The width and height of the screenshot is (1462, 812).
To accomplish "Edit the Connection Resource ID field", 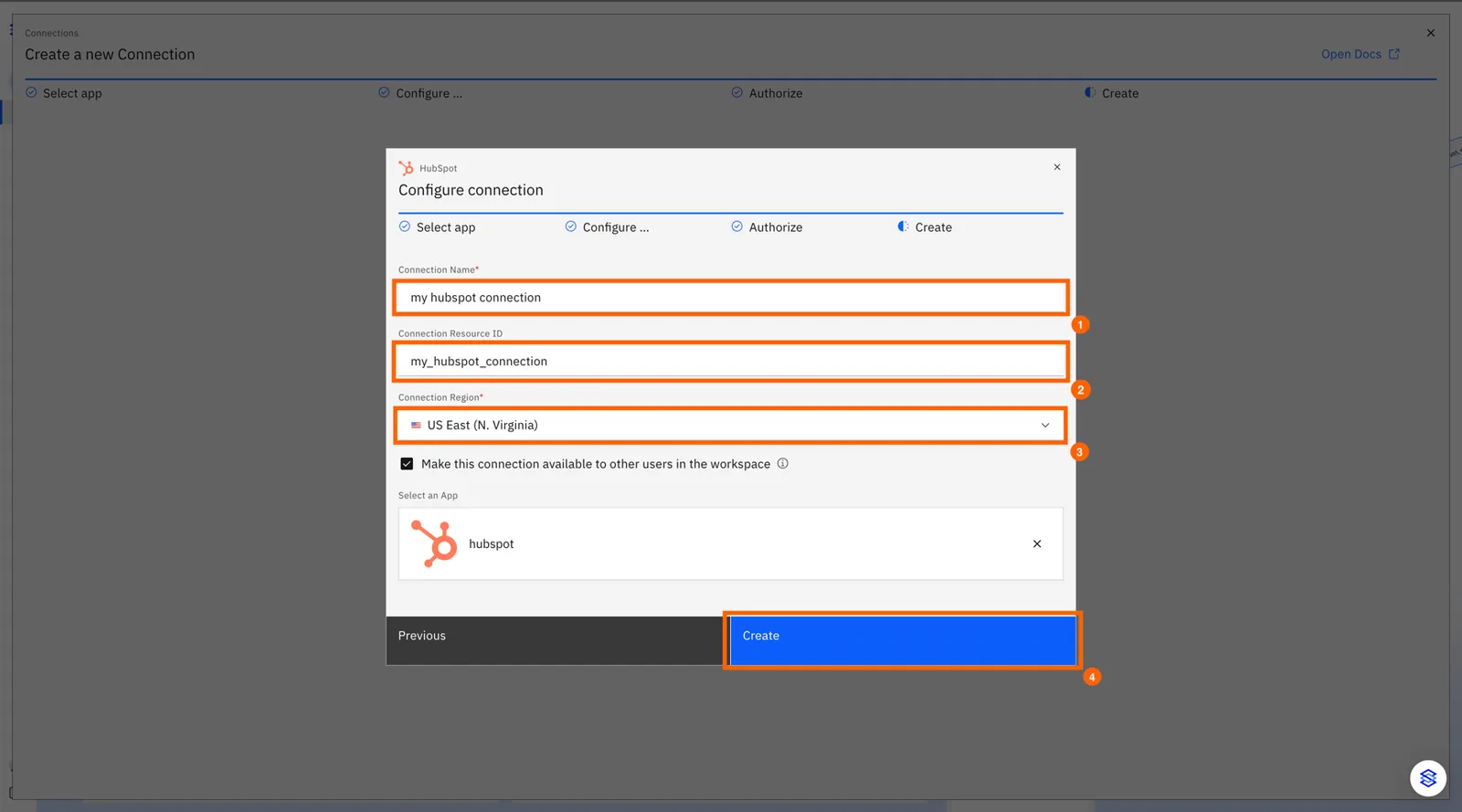I will (x=731, y=362).
